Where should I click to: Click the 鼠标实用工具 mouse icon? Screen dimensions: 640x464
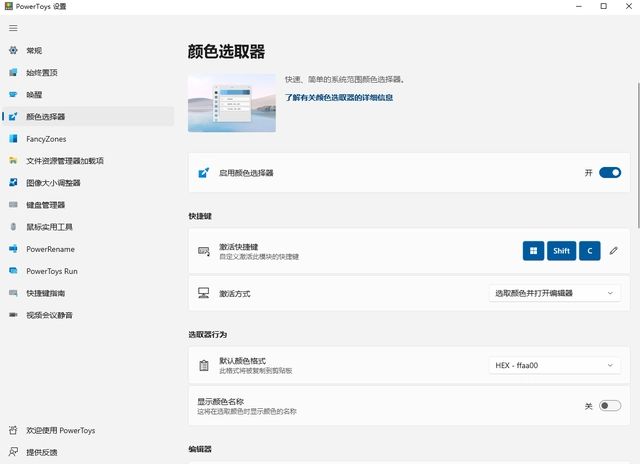[13, 226]
